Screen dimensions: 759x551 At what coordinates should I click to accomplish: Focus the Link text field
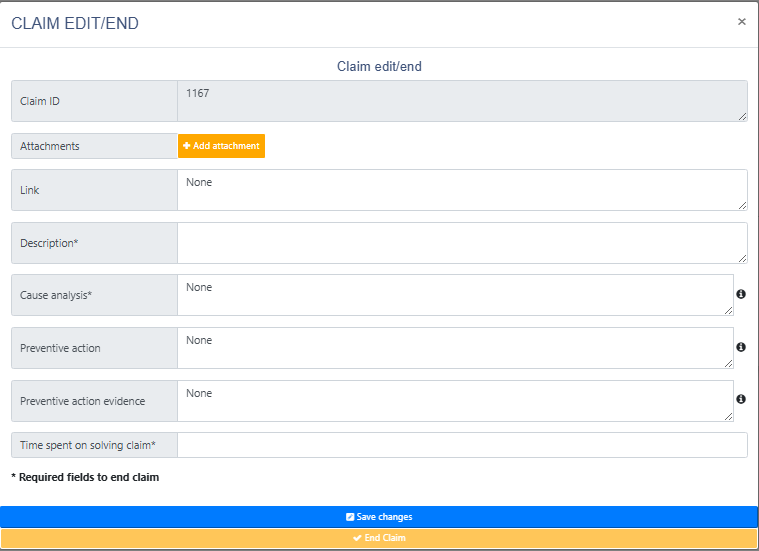coord(461,190)
